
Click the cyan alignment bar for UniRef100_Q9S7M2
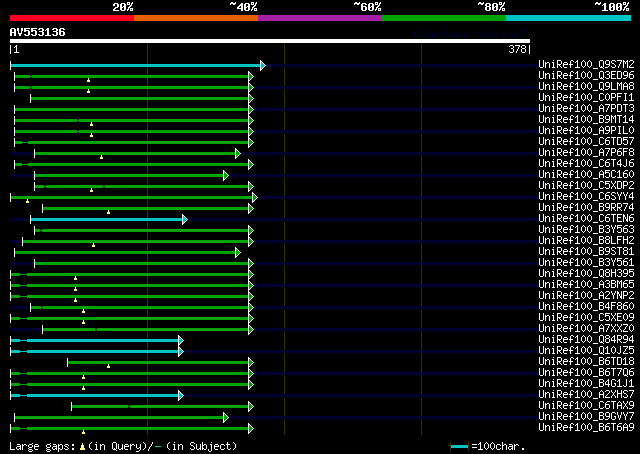(x=136, y=65)
